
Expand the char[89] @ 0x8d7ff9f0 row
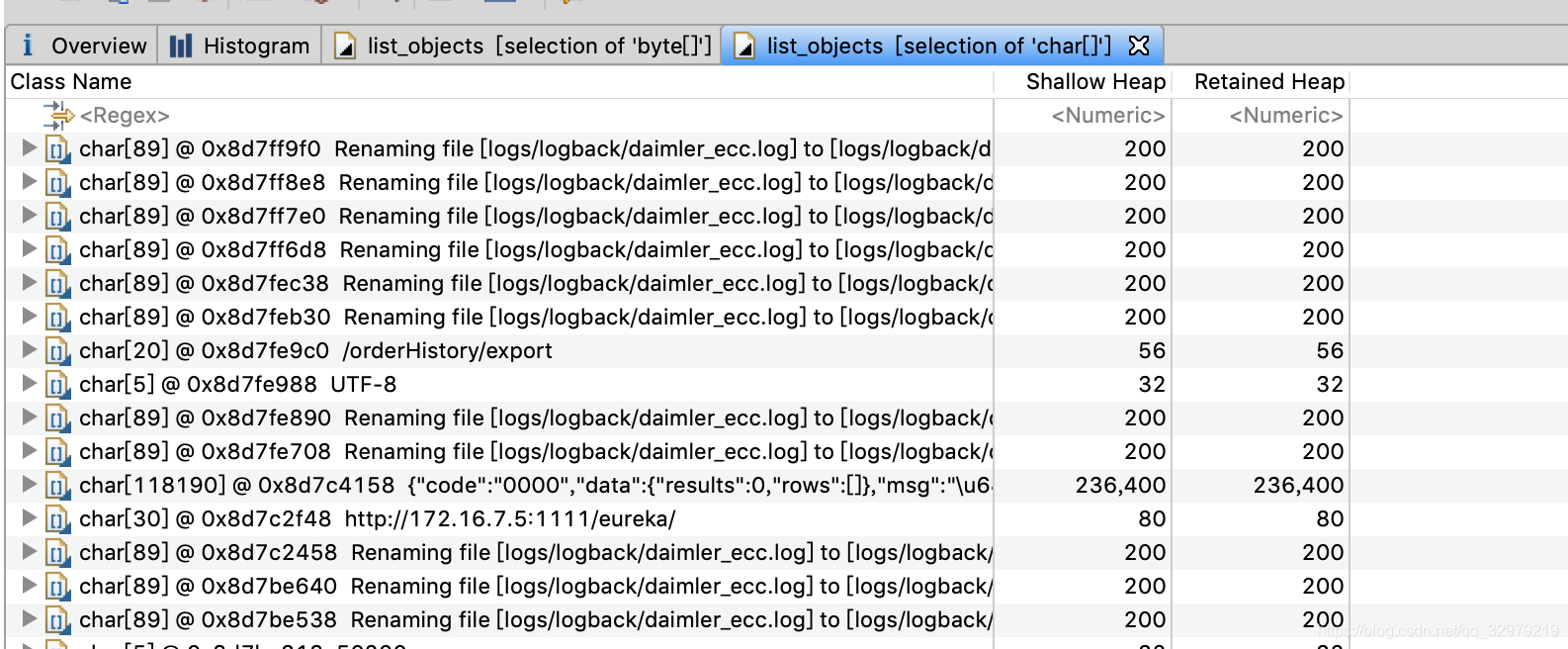[x=30, y=147]
